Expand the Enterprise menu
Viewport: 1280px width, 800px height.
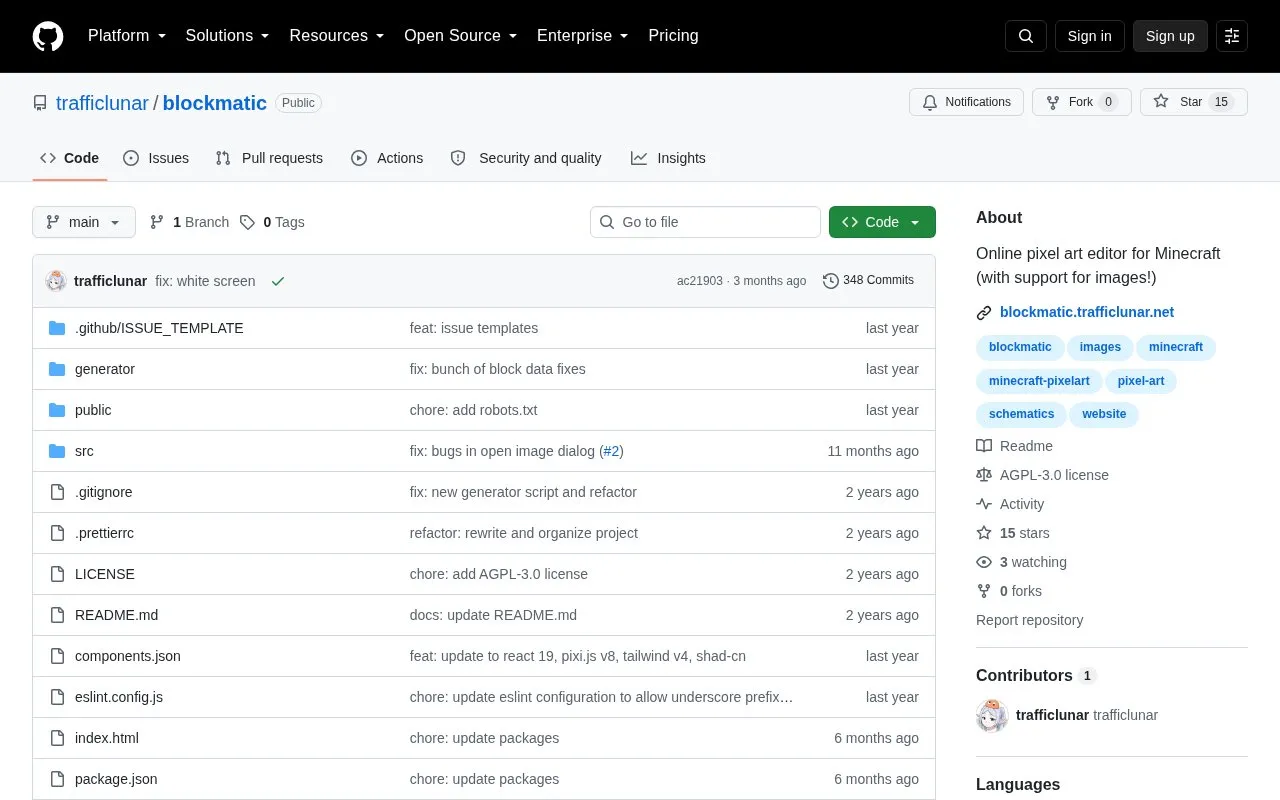click(583, 36)
